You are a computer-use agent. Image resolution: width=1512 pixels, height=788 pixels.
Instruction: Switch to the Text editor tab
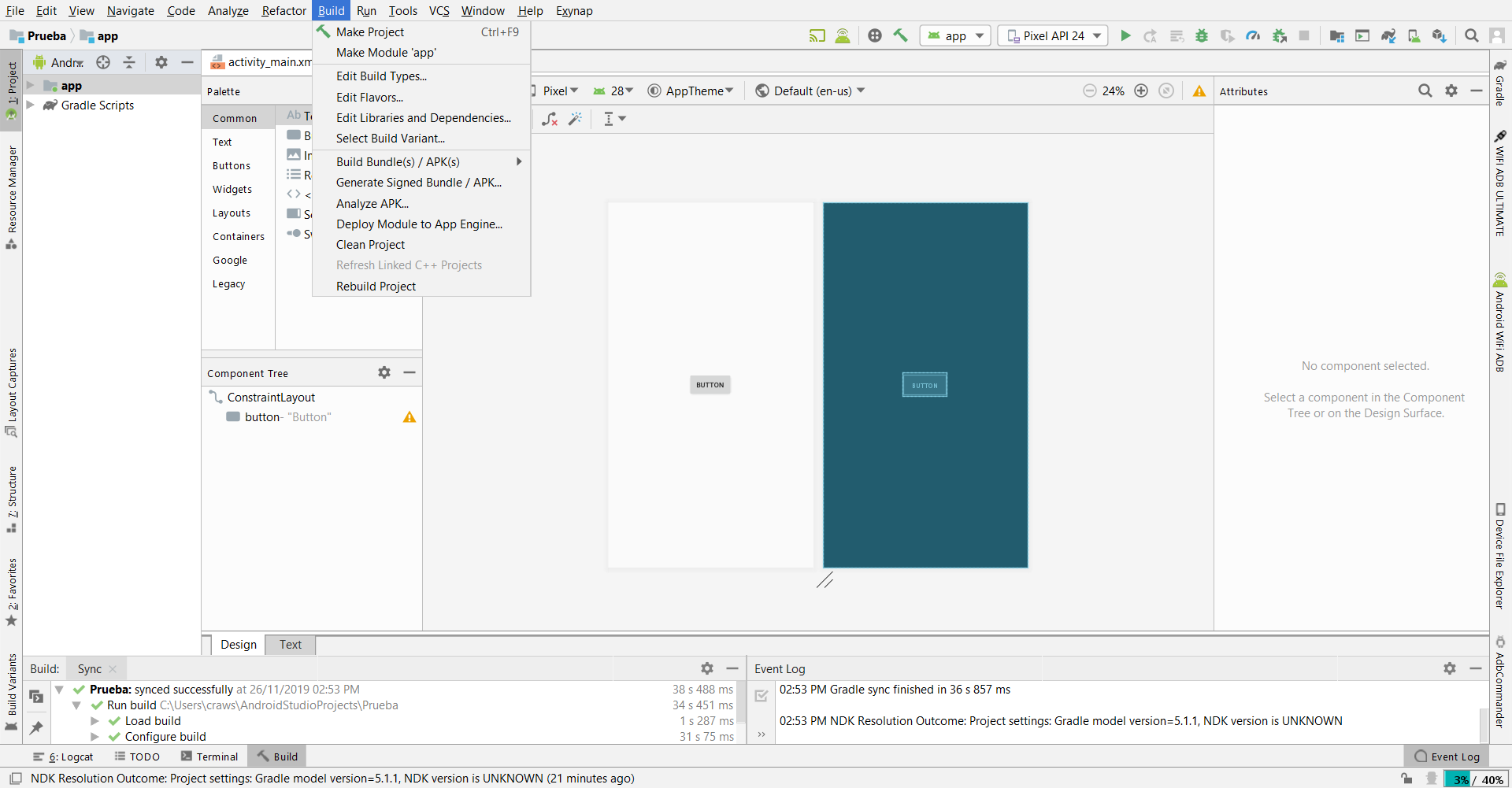[290, 645]
